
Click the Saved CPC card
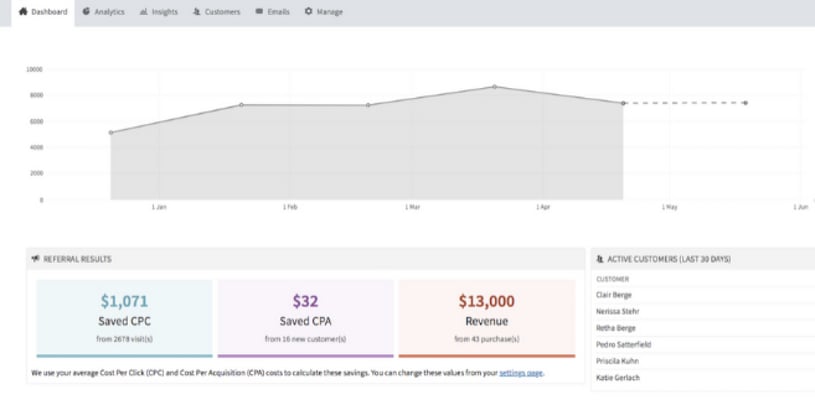coord(124,317)
